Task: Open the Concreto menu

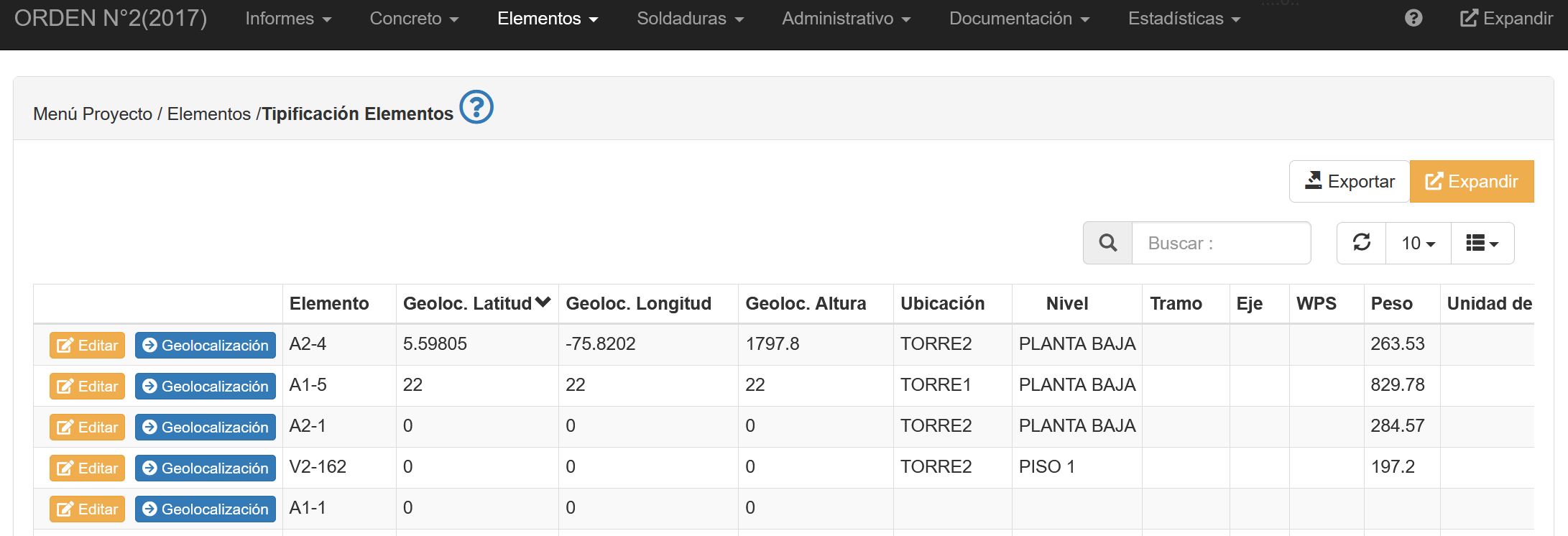Action: point(414,19)
